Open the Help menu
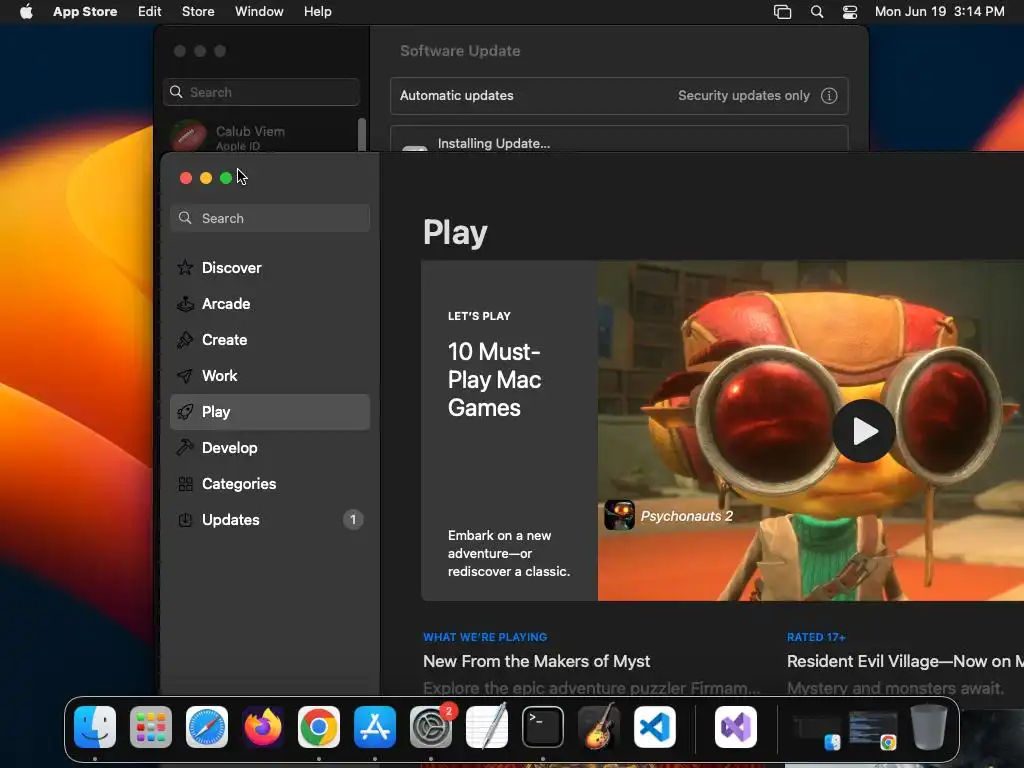This screenshot has height=768, width=1024. tap(317, 12)
